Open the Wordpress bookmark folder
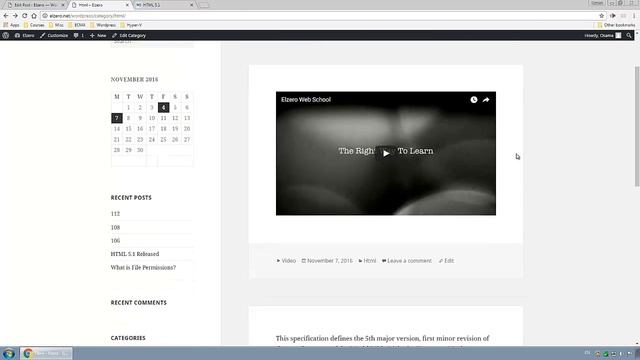The width and height of the screenshot is (640, 360). tap(103, 25)
